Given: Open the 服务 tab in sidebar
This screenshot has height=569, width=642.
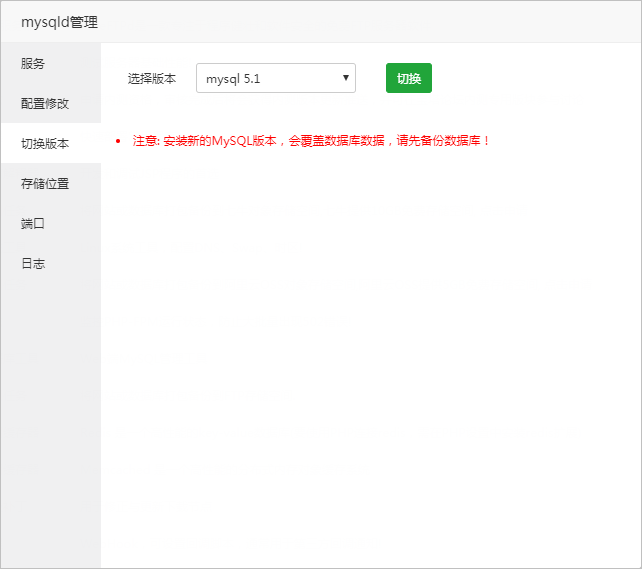Looking at the screenshot, I should [x=33, y=64].
